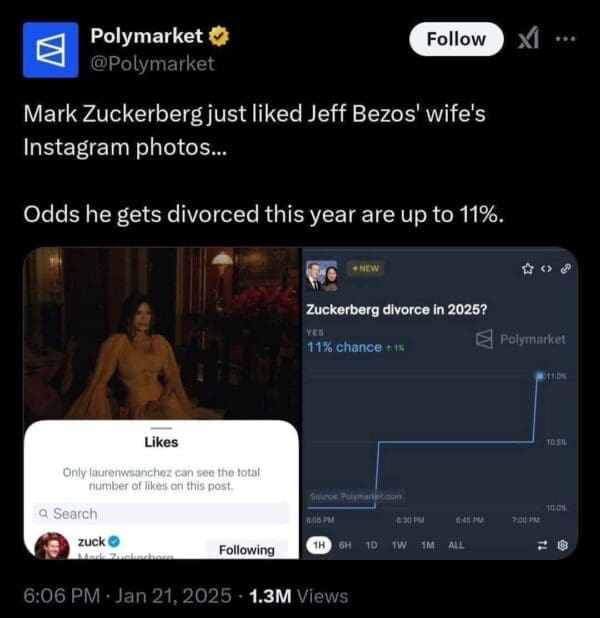Show the 1W chart range
600x618 pixels.
pos(398,545)
